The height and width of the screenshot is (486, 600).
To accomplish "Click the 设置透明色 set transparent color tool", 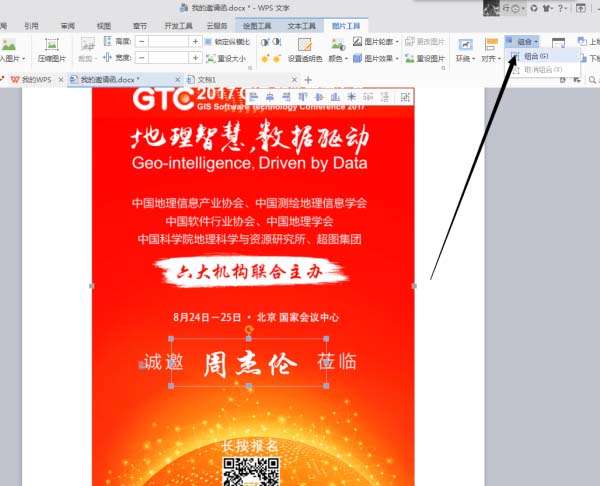I will [305, 50].
